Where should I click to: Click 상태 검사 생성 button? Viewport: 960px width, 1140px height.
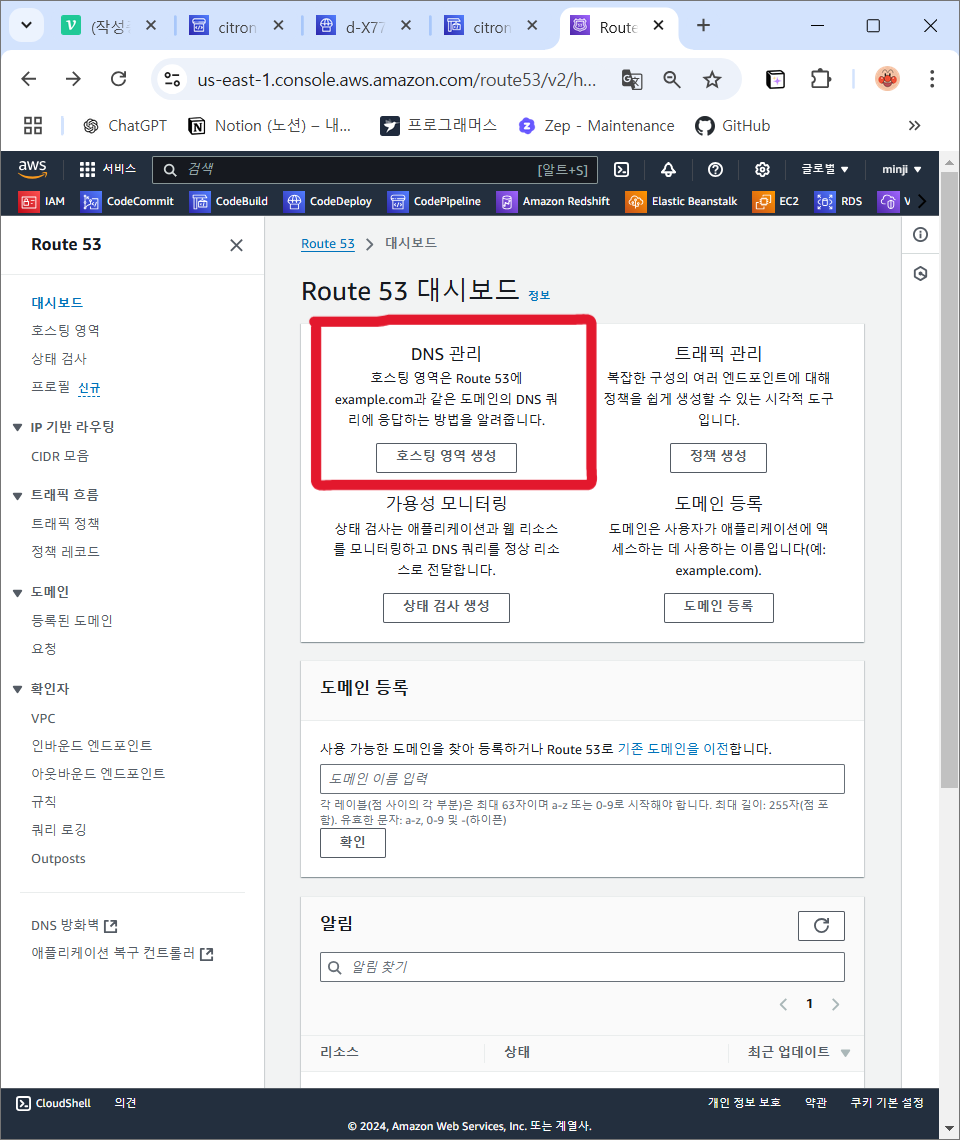pyautogui.click(x=446, y=607)
